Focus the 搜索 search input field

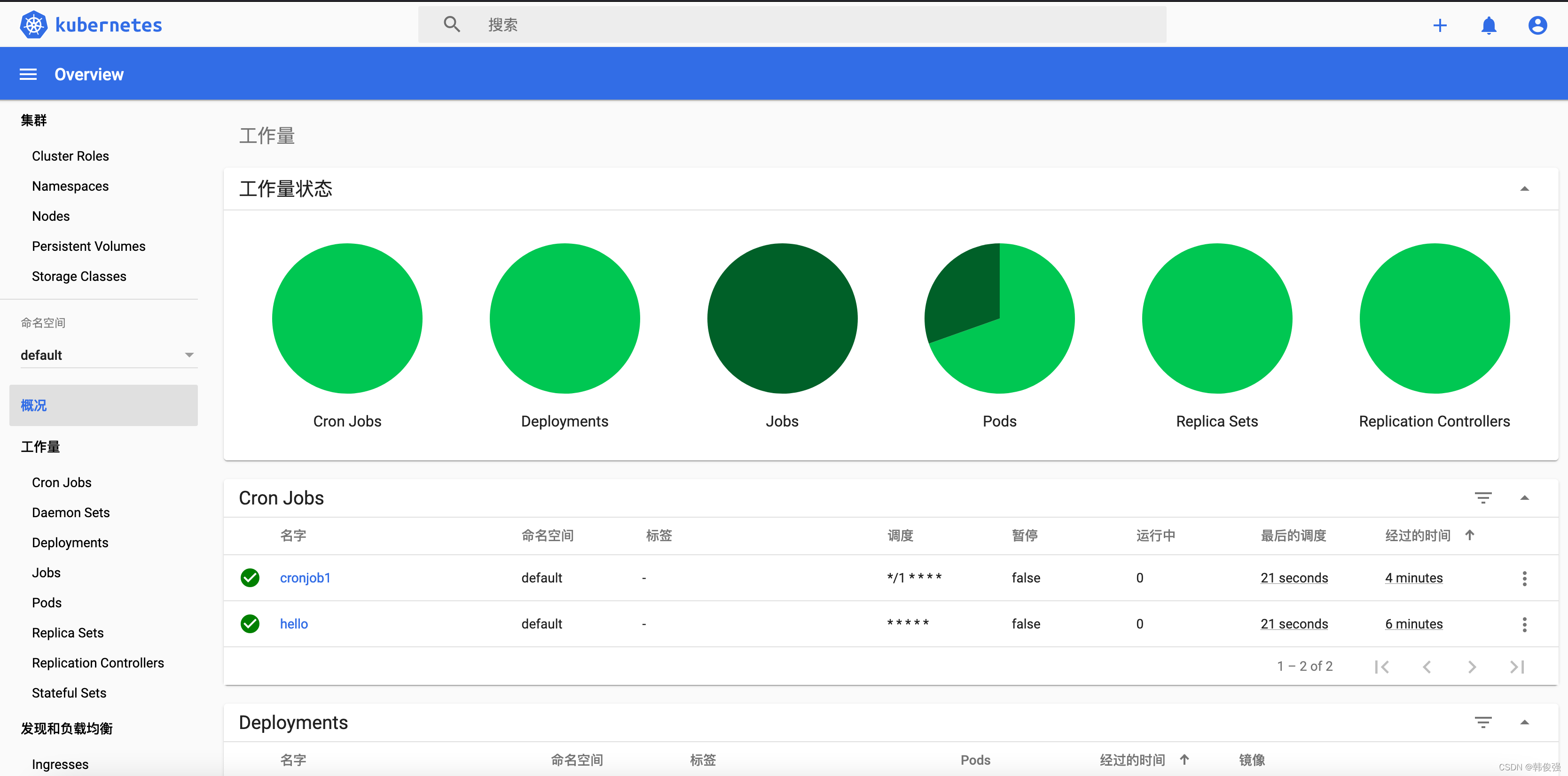tap(792, 25)
